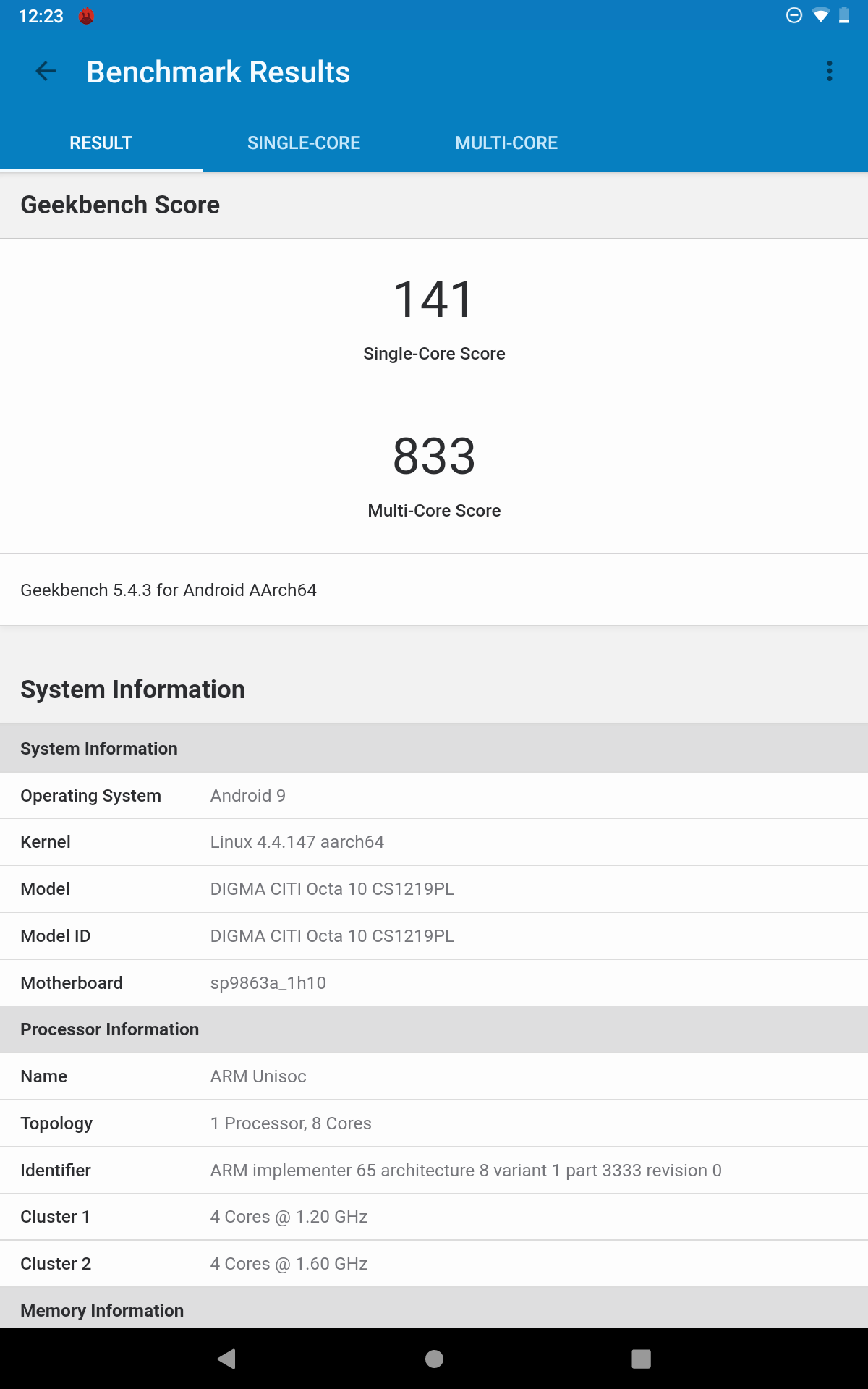This screenshot has height=1389, width=868.
Task: Tap the 'ARM Unisoc' value
Action: 258,1076
